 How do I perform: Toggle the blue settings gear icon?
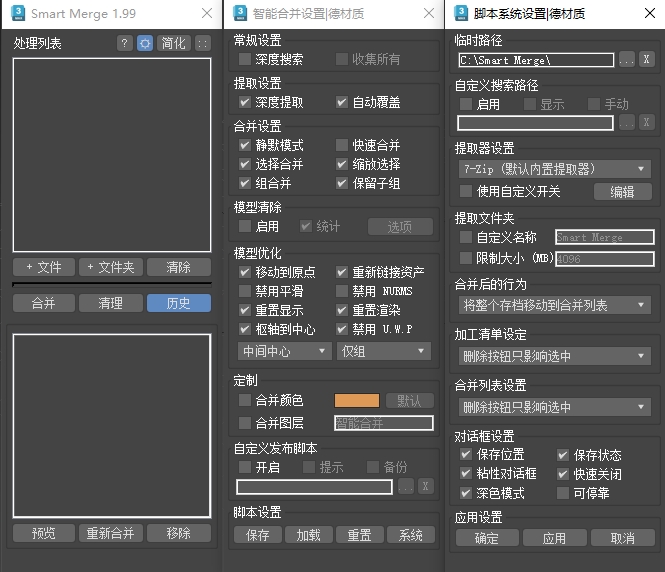pos(145,43)
